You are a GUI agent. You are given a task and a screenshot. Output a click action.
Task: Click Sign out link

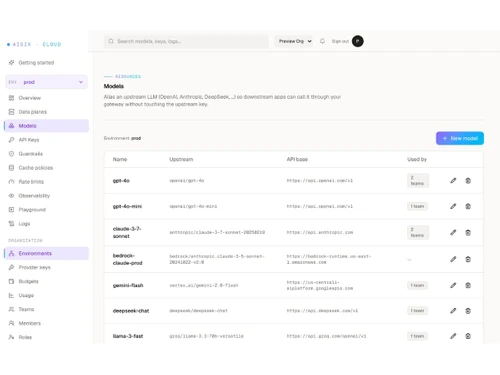click(340, 41)
